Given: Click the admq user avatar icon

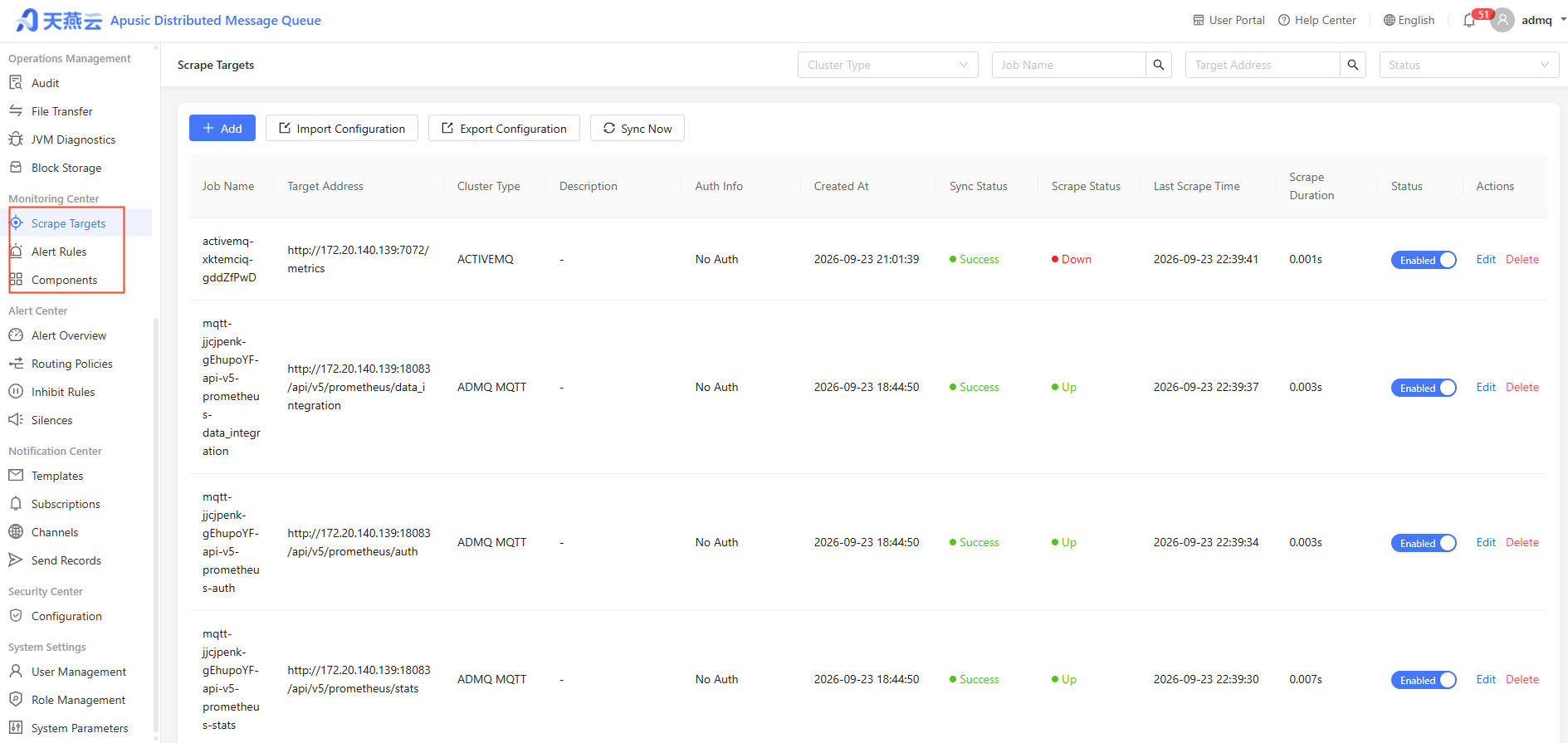Looking at the screenshot, I should click(x=1502, y=20).
